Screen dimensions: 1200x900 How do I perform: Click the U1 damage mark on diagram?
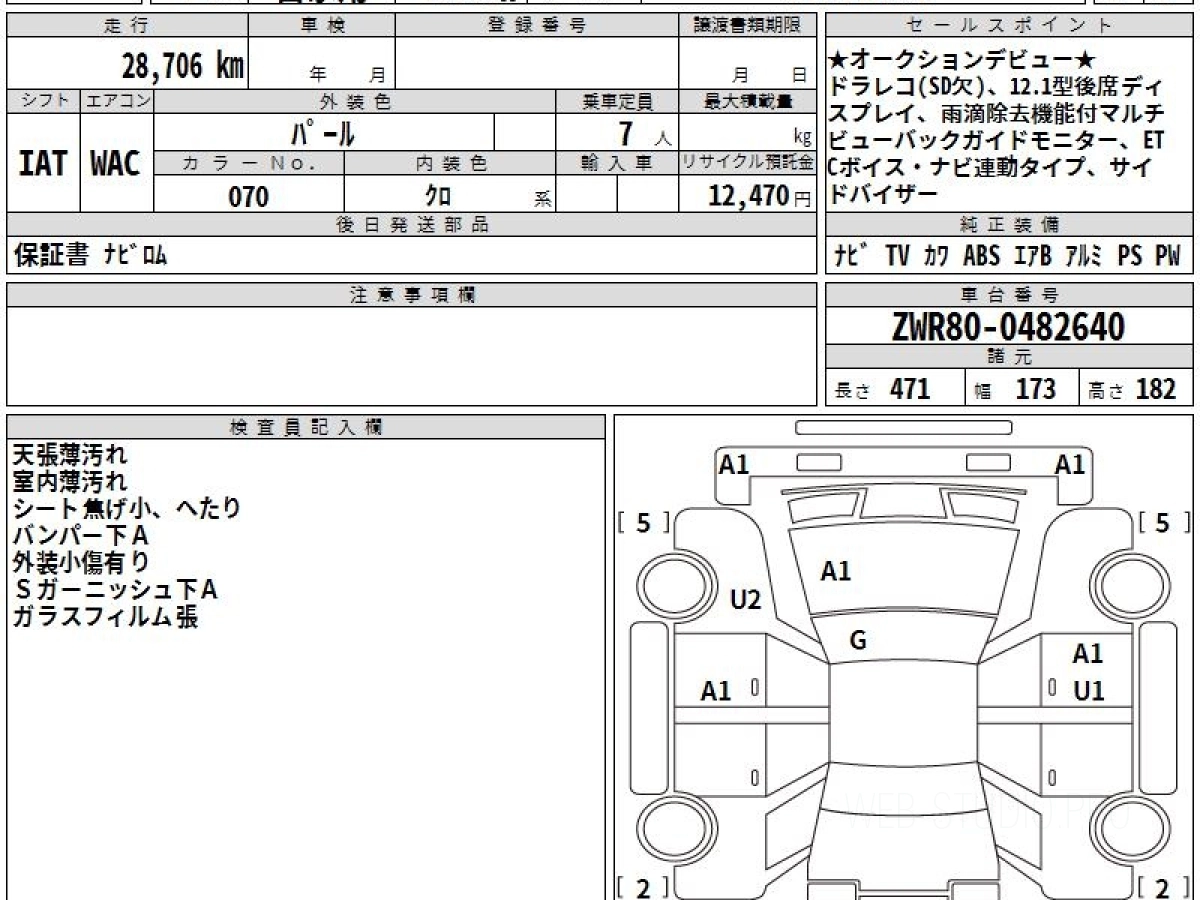[1088, 691]
